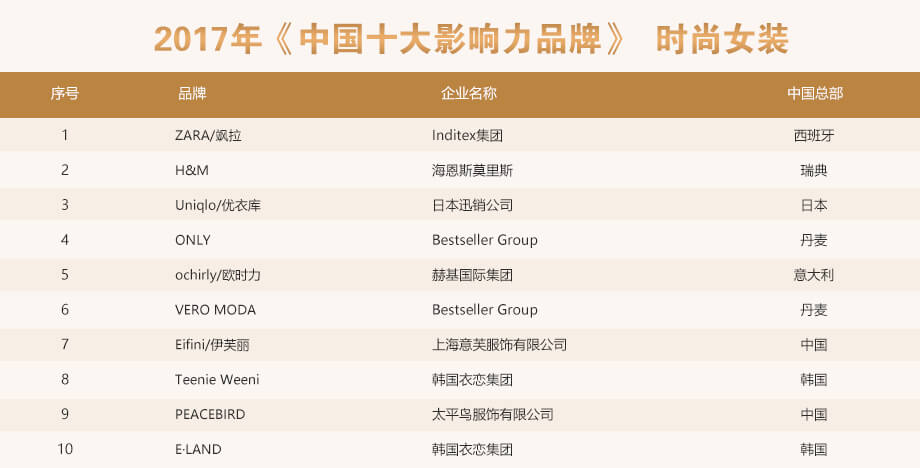Select the Teenie Weeni brand cell
Image resolution: width=920 pixels, height=468 pixels.
point(217,379)
